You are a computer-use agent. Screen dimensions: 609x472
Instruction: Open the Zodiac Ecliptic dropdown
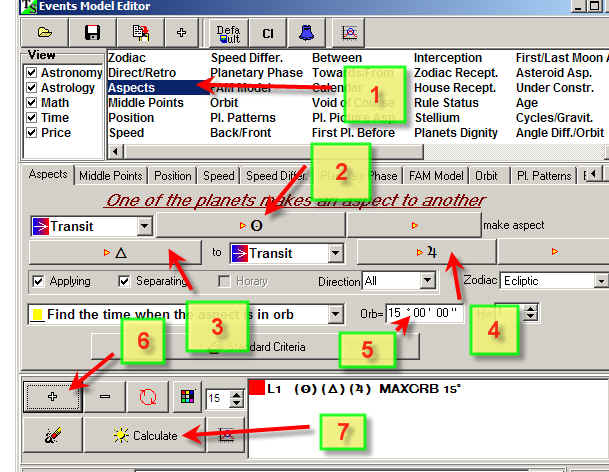pyautogui.click(x=553, y=282)
